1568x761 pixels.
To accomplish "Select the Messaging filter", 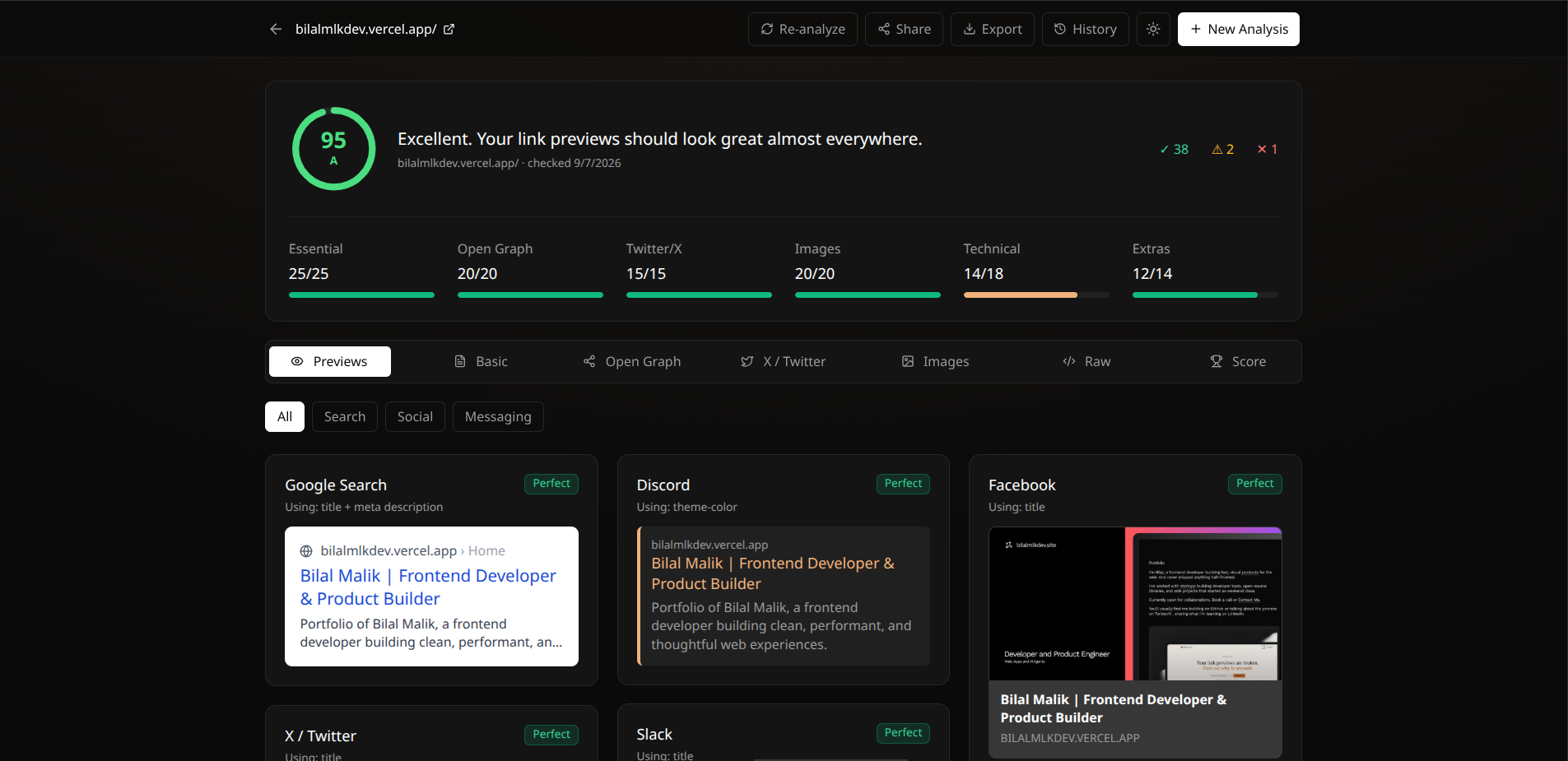I will [498, 417].
